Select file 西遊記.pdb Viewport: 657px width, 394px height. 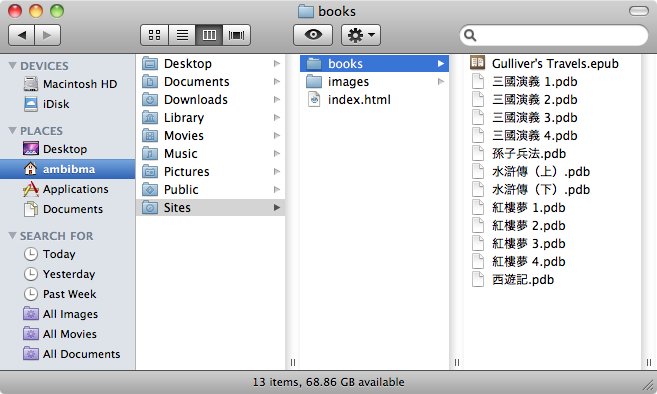coord(552,280)
